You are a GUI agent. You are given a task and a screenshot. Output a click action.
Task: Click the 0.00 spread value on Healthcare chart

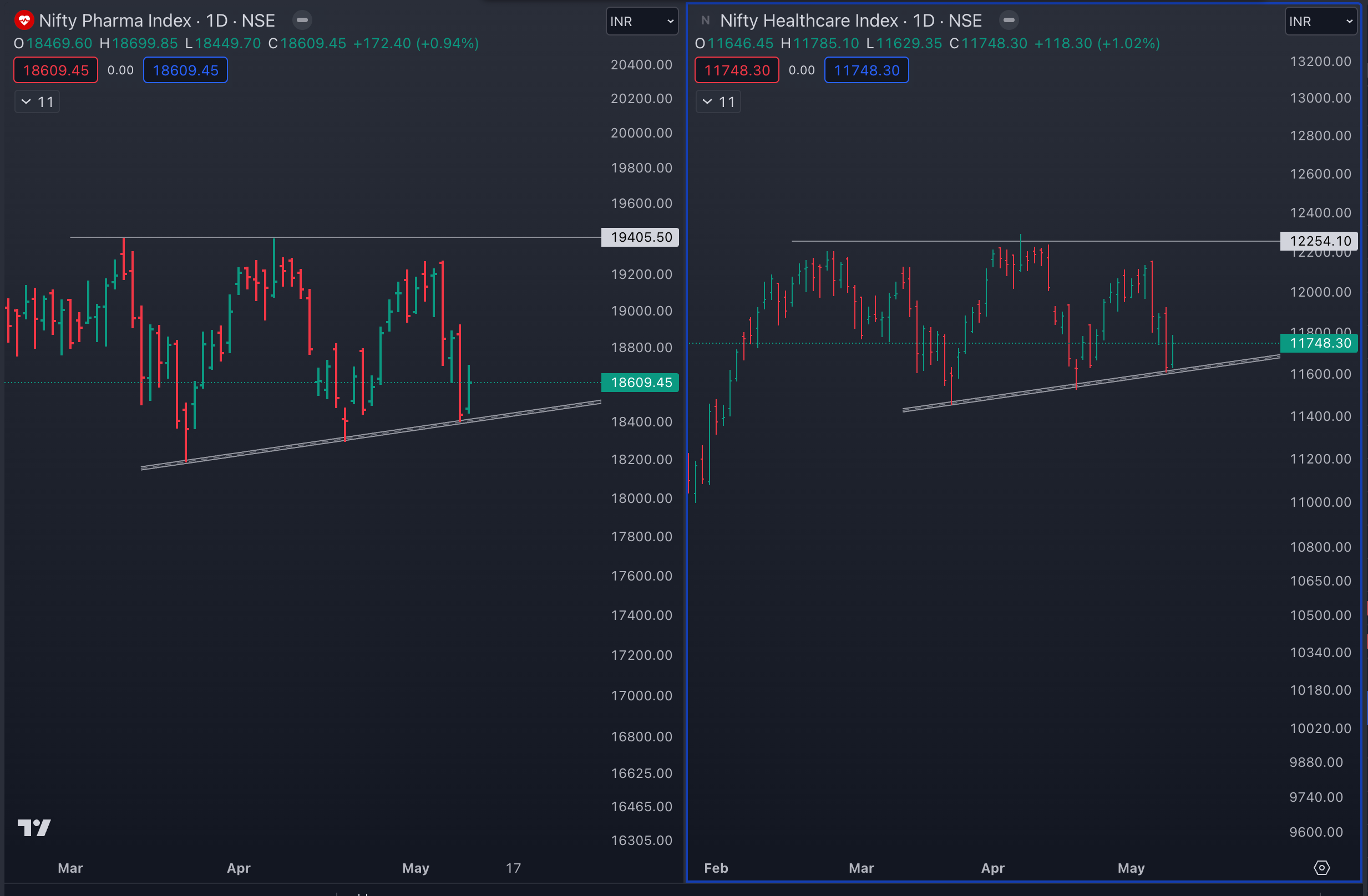pyautogui.click(x=802, y=70)
